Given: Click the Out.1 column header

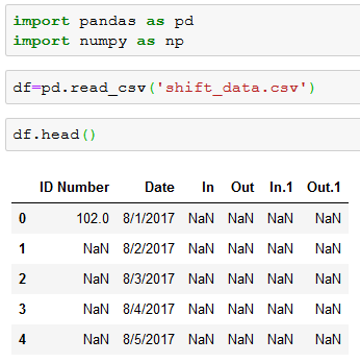Looking at the screenshot, I should [324, 187].
